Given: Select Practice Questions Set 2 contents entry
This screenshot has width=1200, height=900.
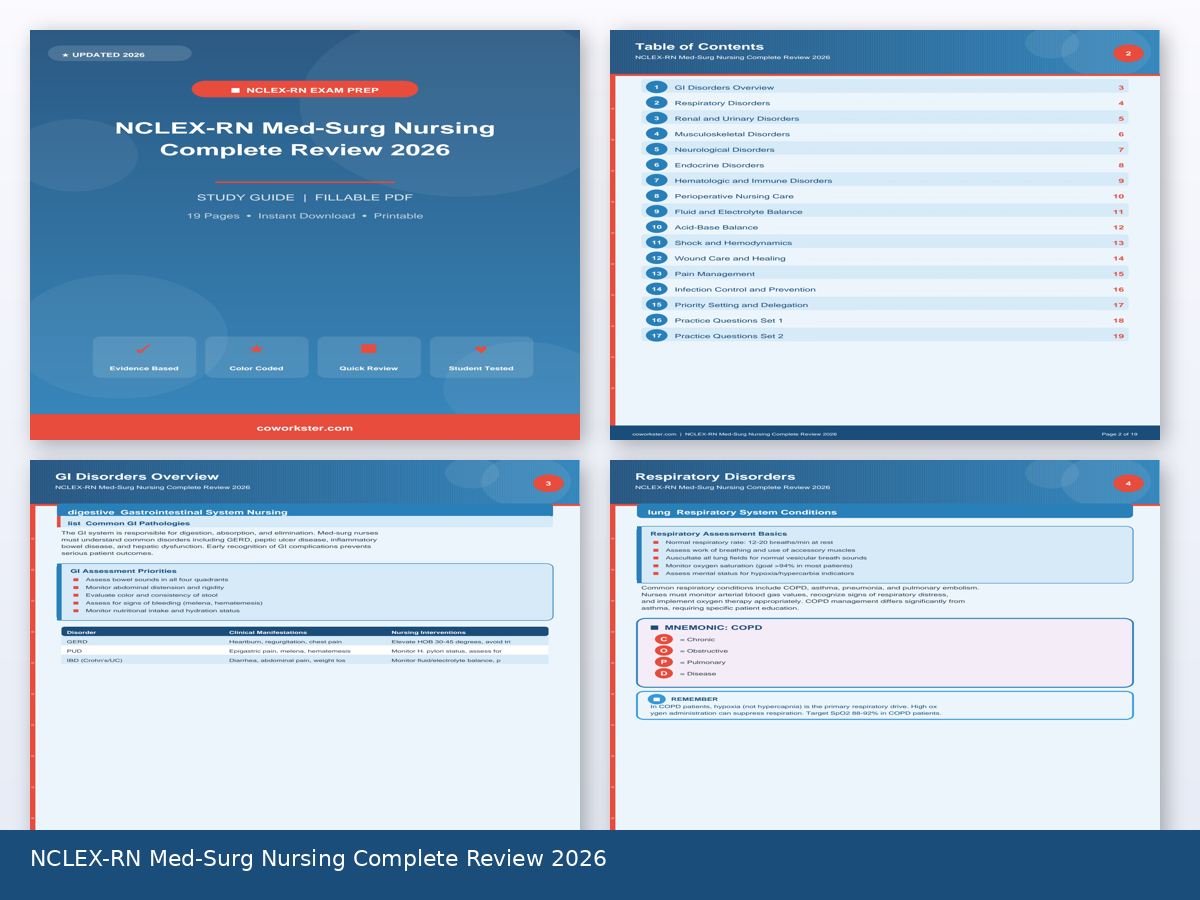Looking at the screenshot, I should coord(729,336).
